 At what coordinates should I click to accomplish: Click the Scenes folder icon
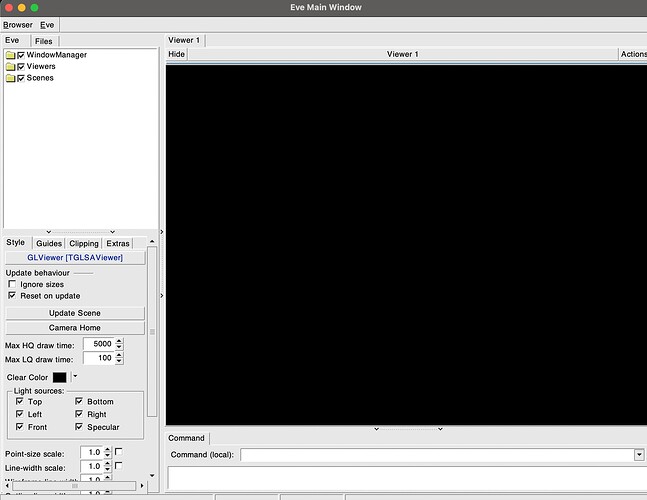tap(11, 78)
